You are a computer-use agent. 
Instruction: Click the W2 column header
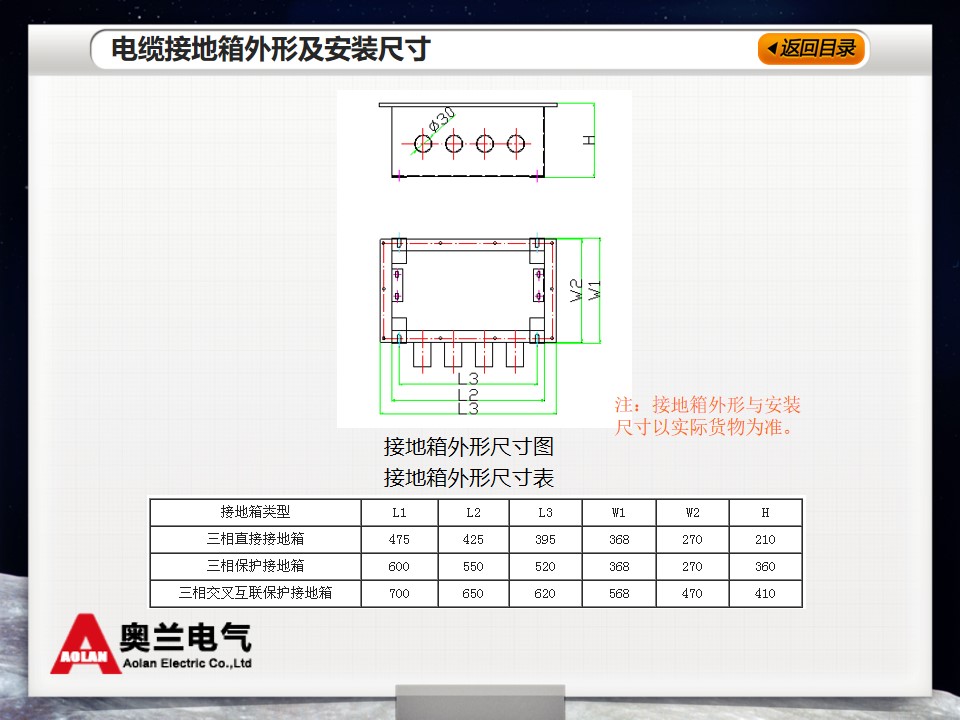(692, 512)
